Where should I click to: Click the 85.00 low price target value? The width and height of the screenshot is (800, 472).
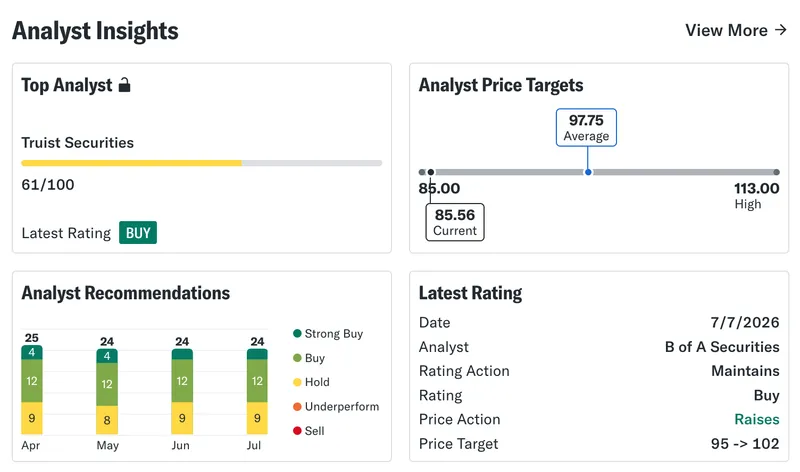pyautogui.click(x=439, y=189)
